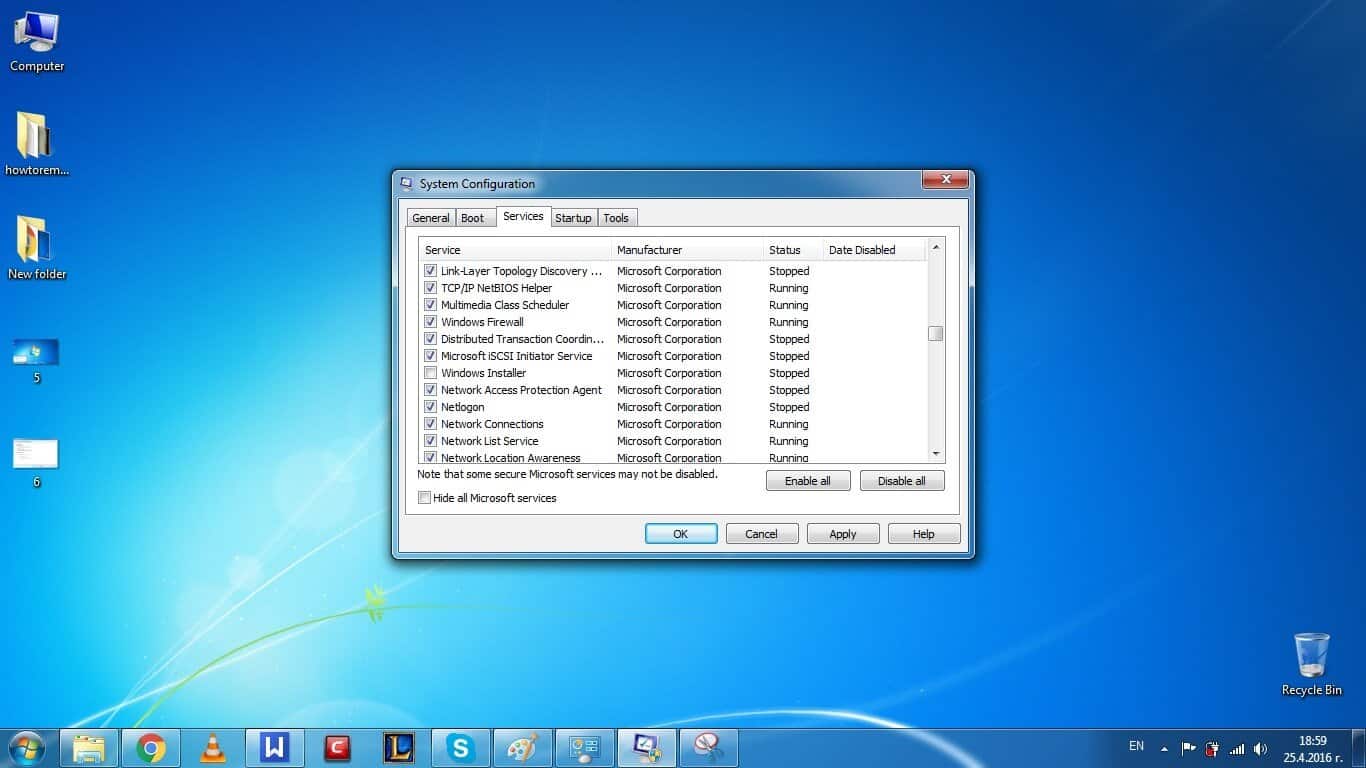The width and height of the screenshot is (1366, 768).
Task: Click the services list scroll down arrow
Action: [936, 454]
